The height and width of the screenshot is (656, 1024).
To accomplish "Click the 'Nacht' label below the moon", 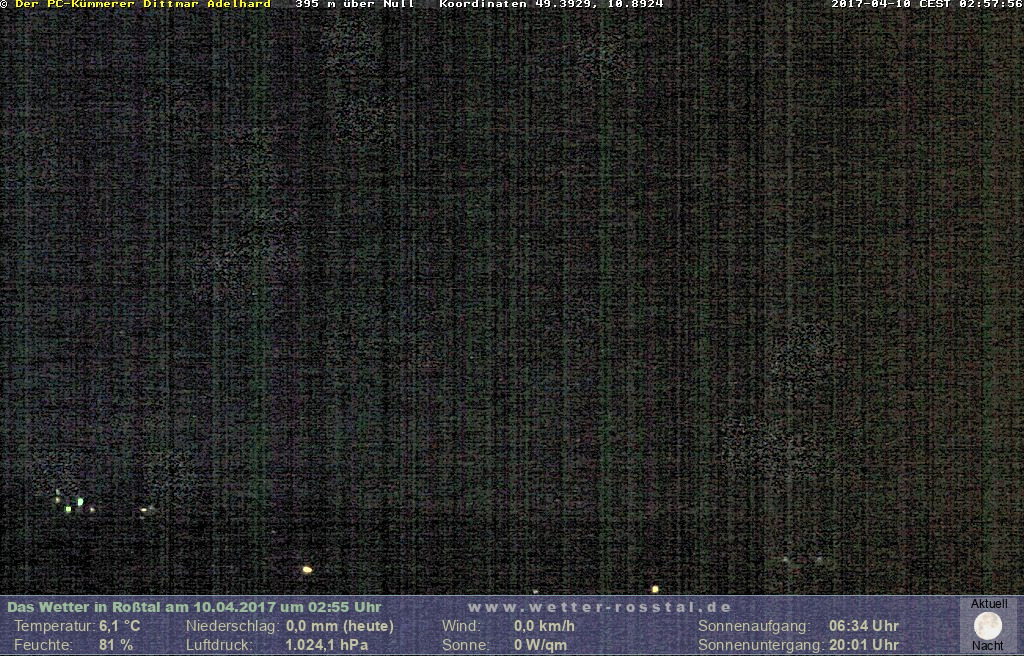I will click(x=987, y=646).
